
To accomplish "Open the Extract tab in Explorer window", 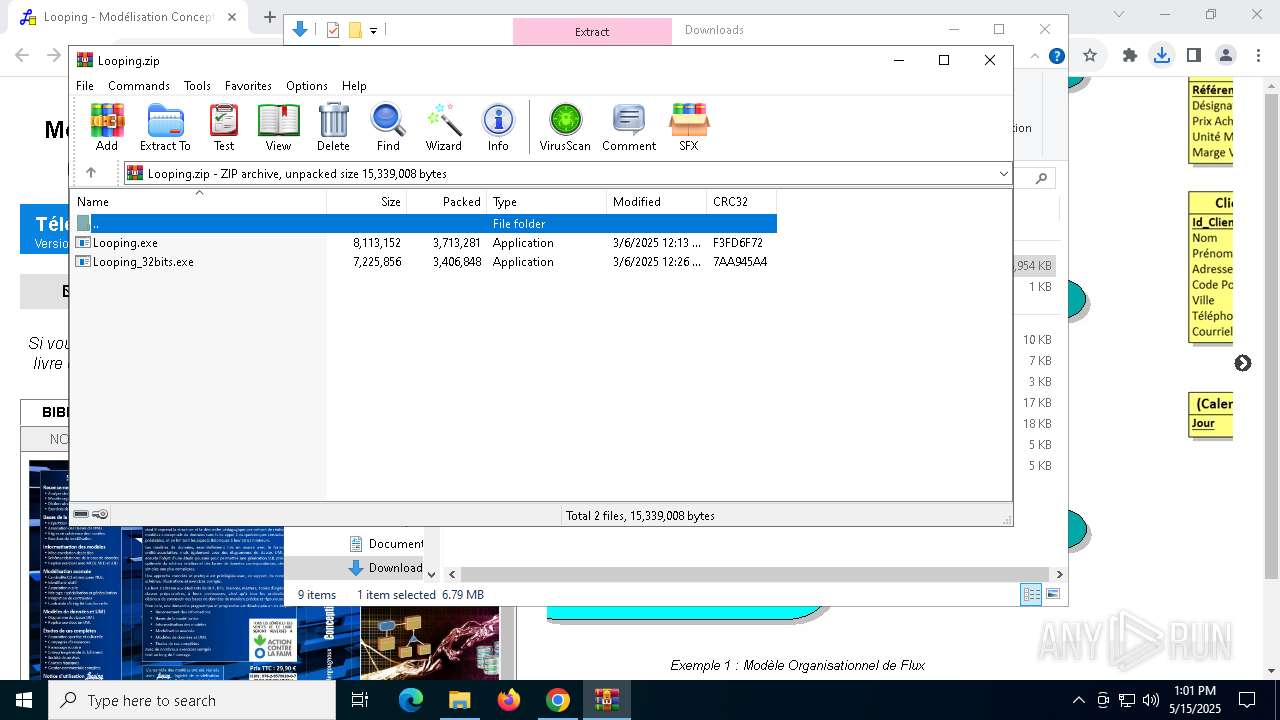I will (592, 31).
